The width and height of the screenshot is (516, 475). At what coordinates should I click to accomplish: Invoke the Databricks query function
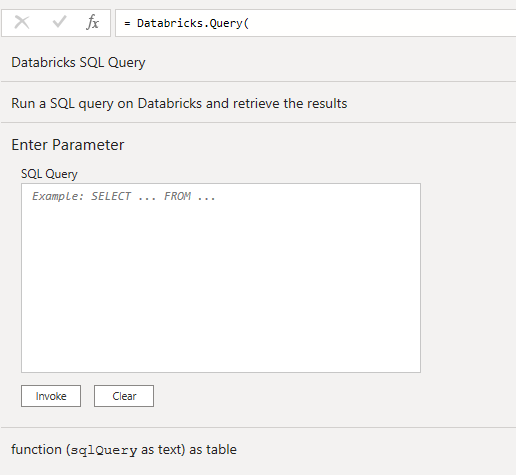51,396
